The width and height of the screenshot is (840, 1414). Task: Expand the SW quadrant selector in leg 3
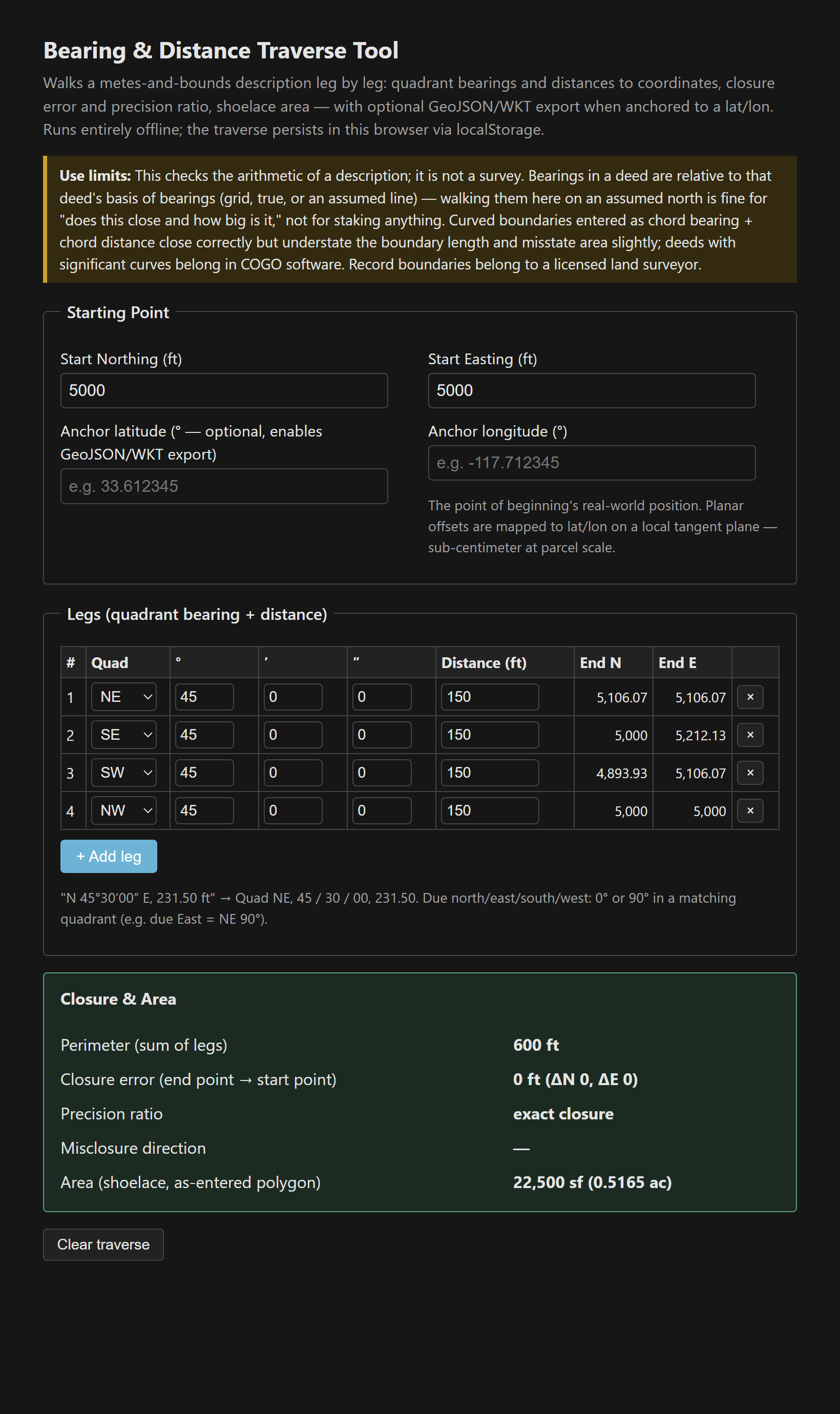point(124,773)
